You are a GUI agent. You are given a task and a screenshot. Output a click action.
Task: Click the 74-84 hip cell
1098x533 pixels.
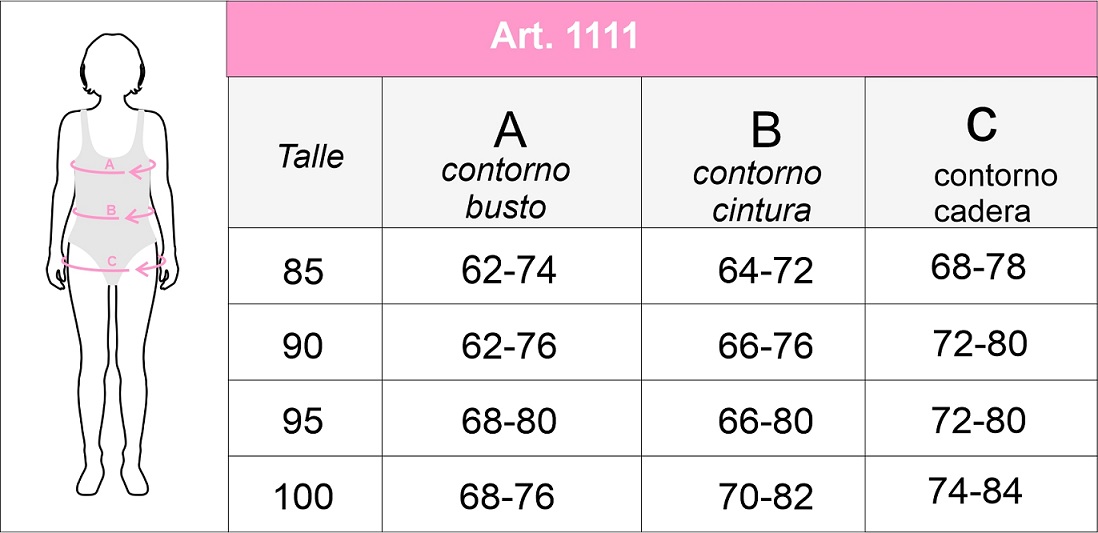pyautogui.click(x=975, y=491)
